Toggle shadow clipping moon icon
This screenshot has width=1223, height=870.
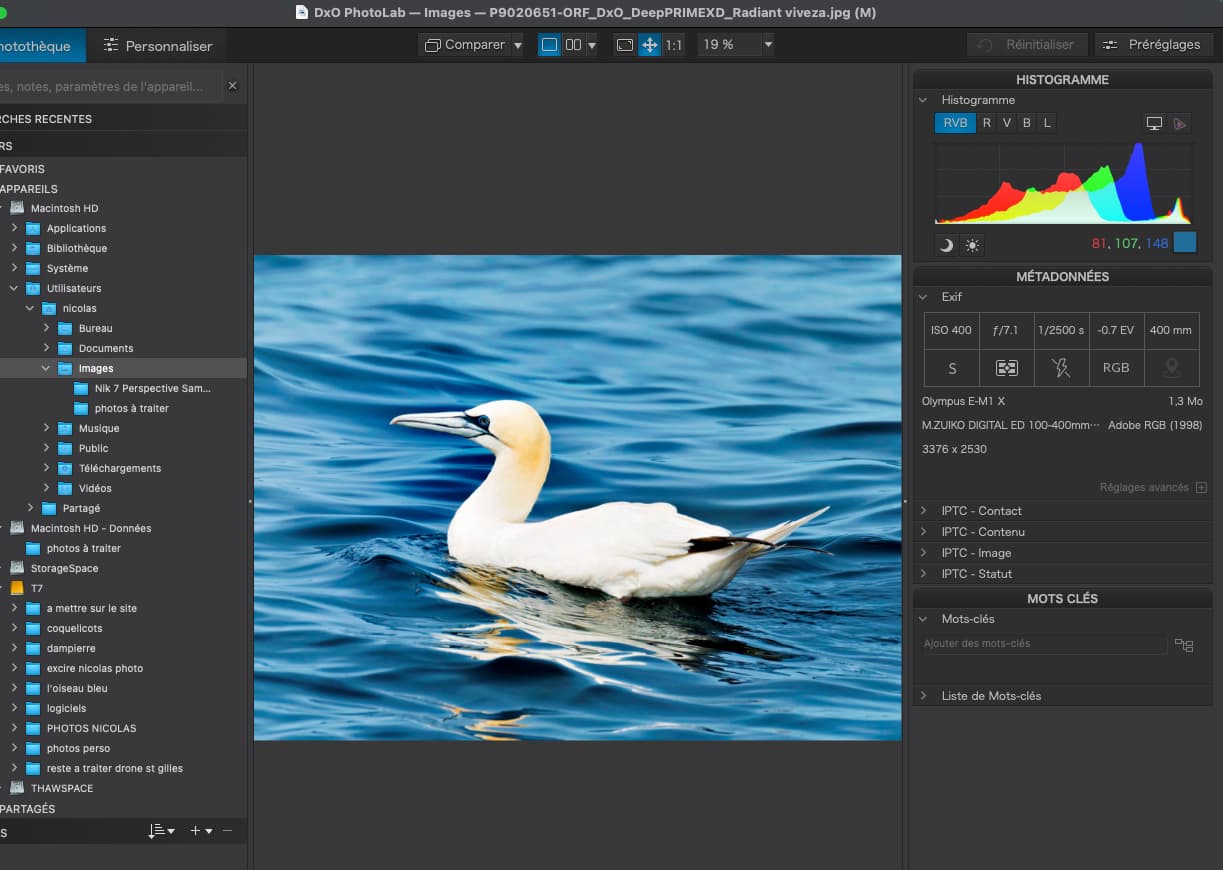[x=946, y=245]
